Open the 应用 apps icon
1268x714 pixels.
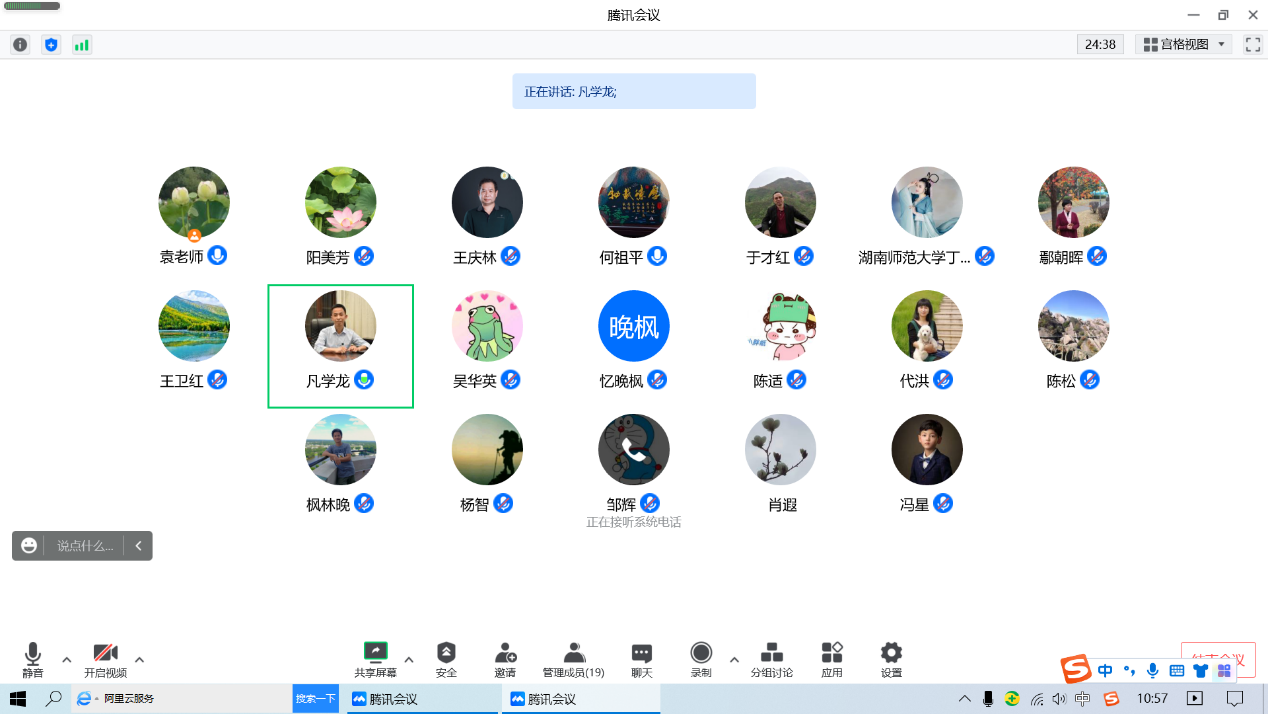[x=832, y=659]
